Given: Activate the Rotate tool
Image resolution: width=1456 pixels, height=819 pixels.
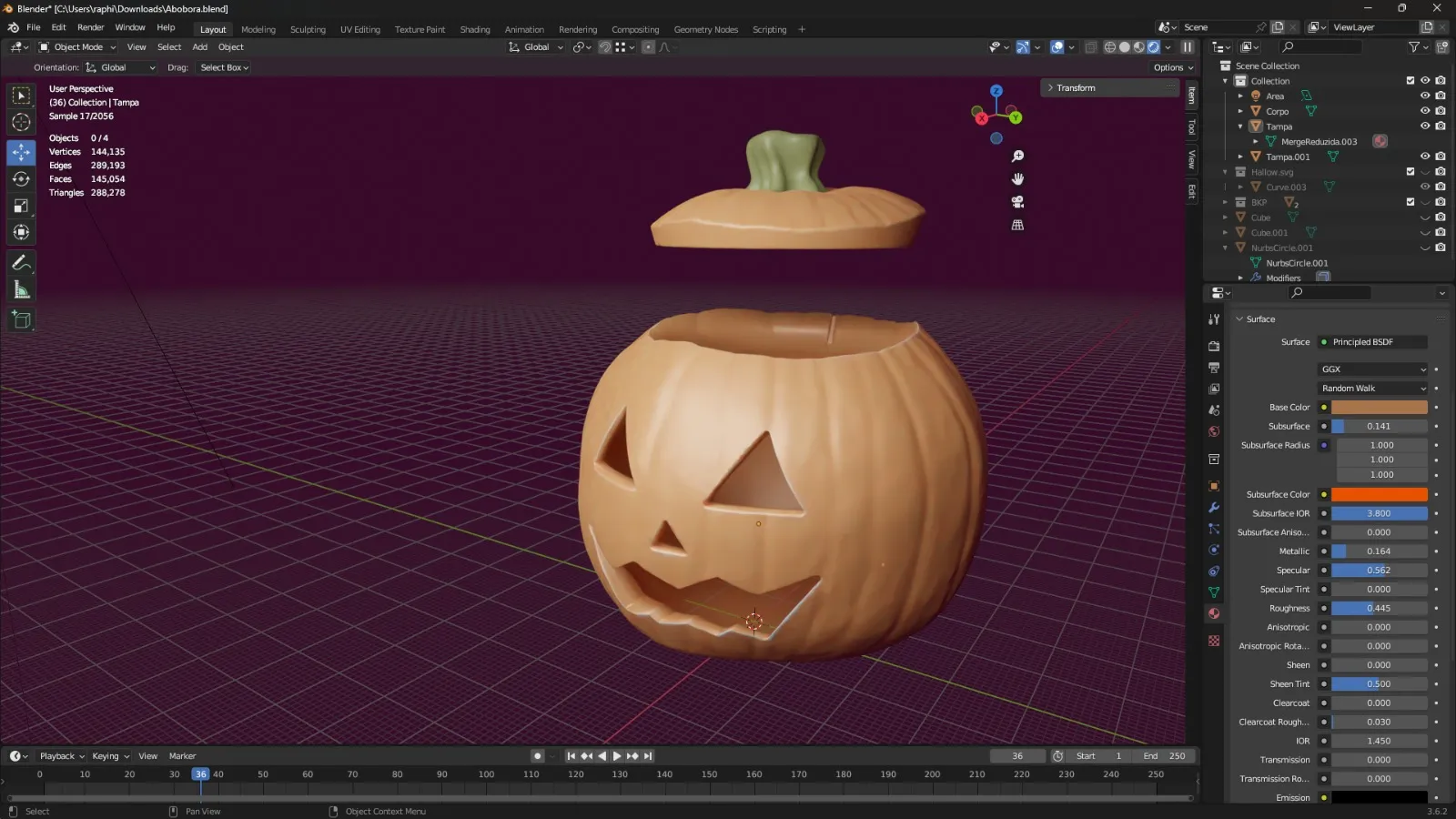Looking at the screenshot, I should pos(21,179).
